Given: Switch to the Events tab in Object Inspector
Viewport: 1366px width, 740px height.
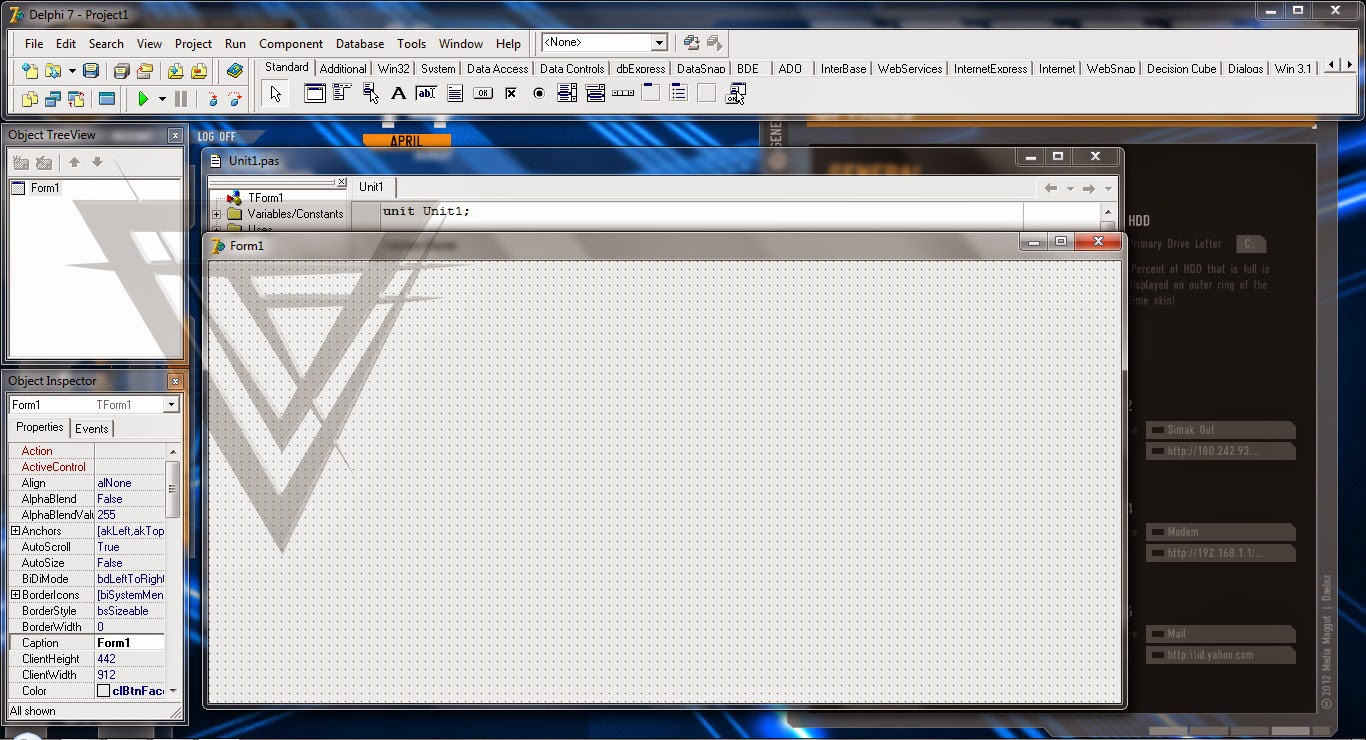Looking at the screenshot, I should (92, 428).
